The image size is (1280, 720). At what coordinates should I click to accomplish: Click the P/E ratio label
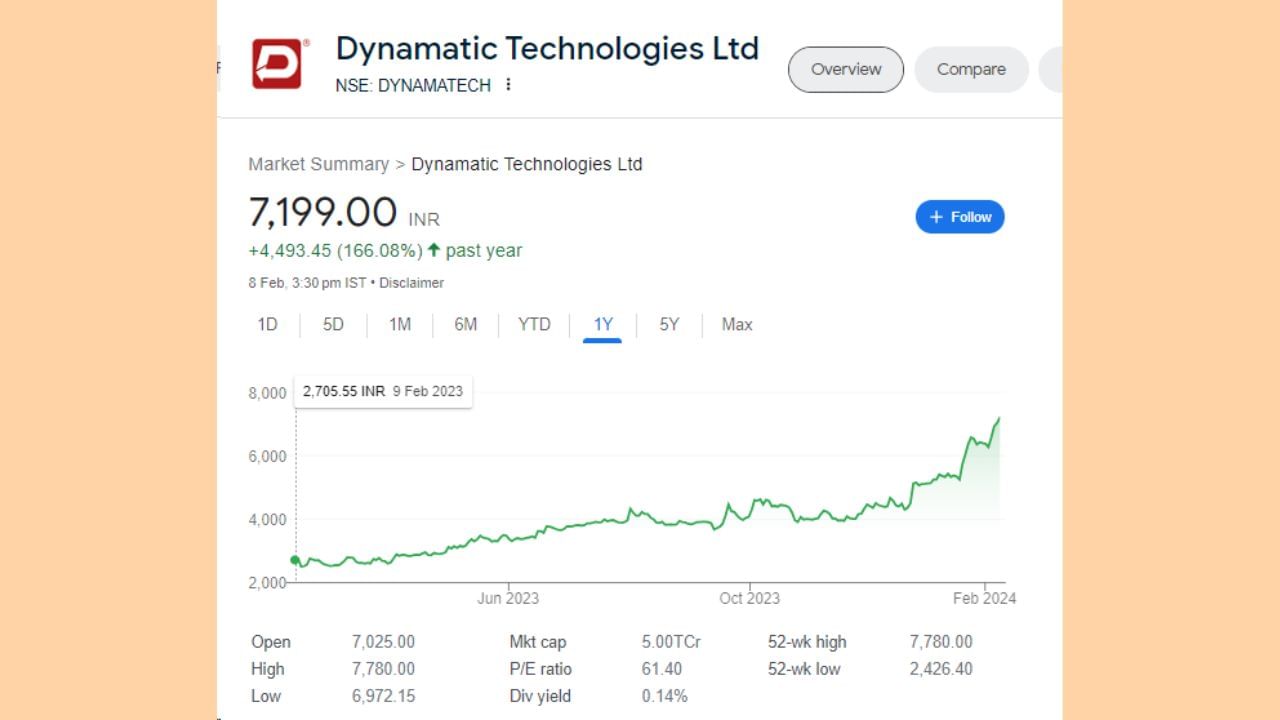point(540,669)
